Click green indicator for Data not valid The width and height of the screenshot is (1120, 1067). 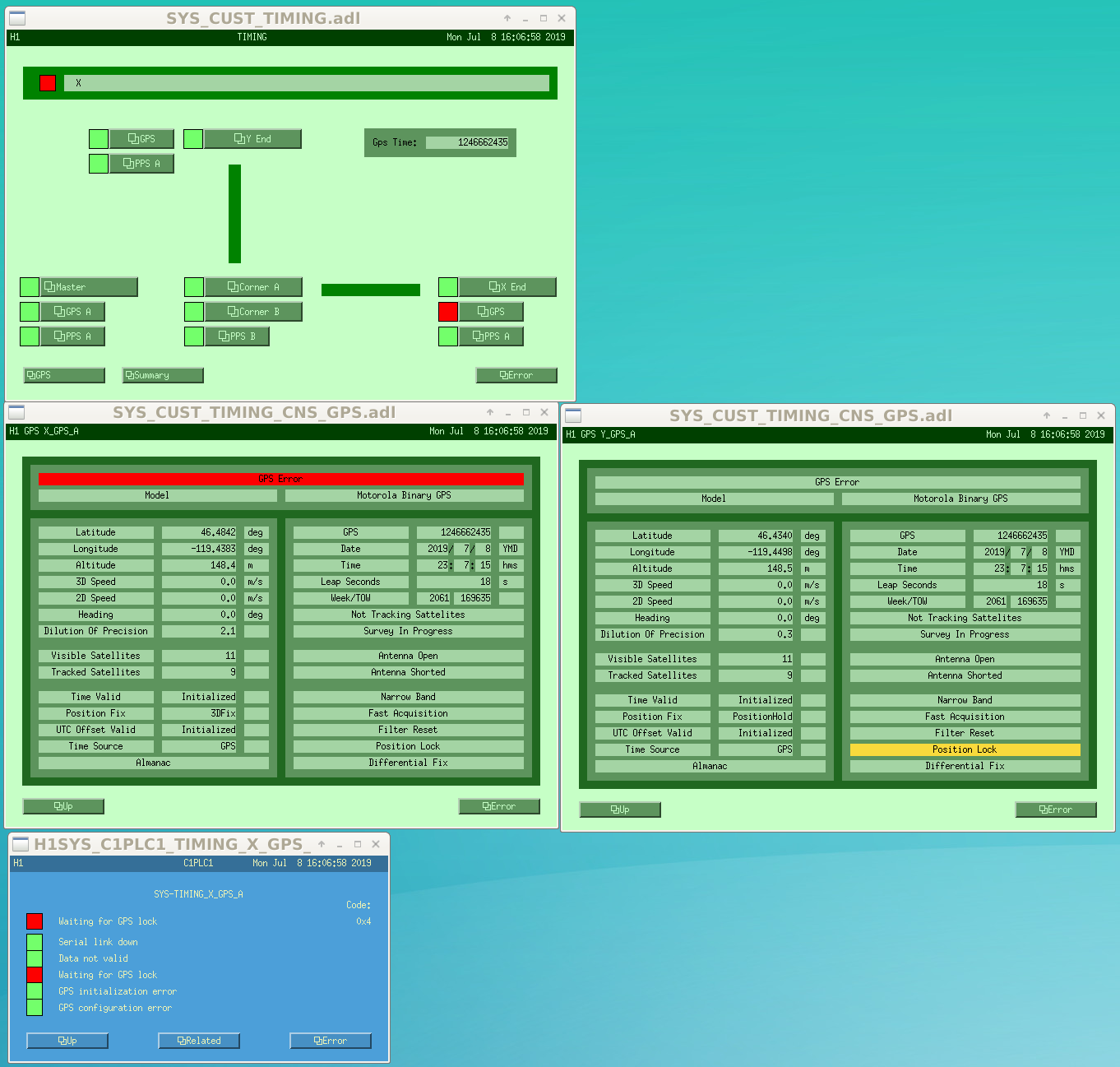coord(35,958)
